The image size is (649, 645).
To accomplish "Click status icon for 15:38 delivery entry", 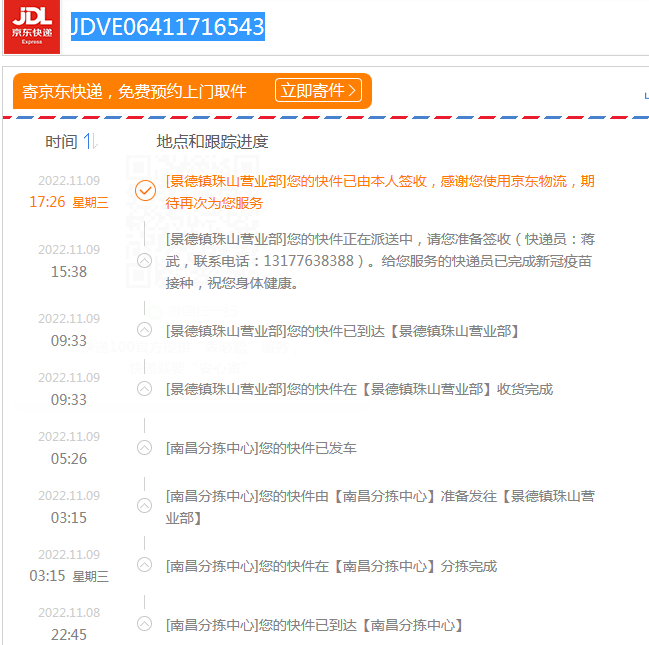I will click(144, 261).
